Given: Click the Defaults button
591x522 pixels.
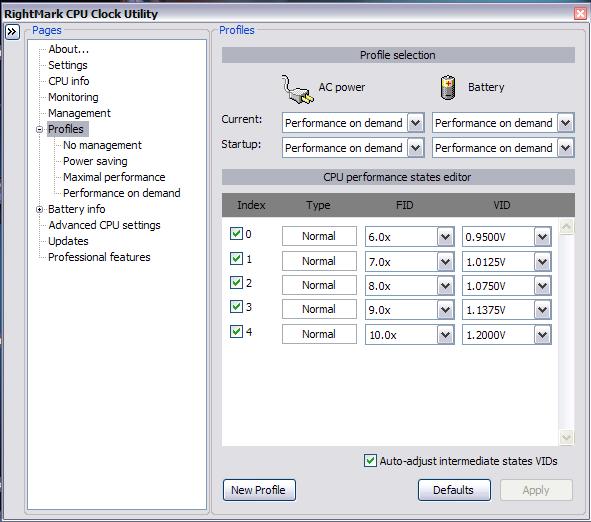Looking at the screenshot, I should (x=454, y=490).
